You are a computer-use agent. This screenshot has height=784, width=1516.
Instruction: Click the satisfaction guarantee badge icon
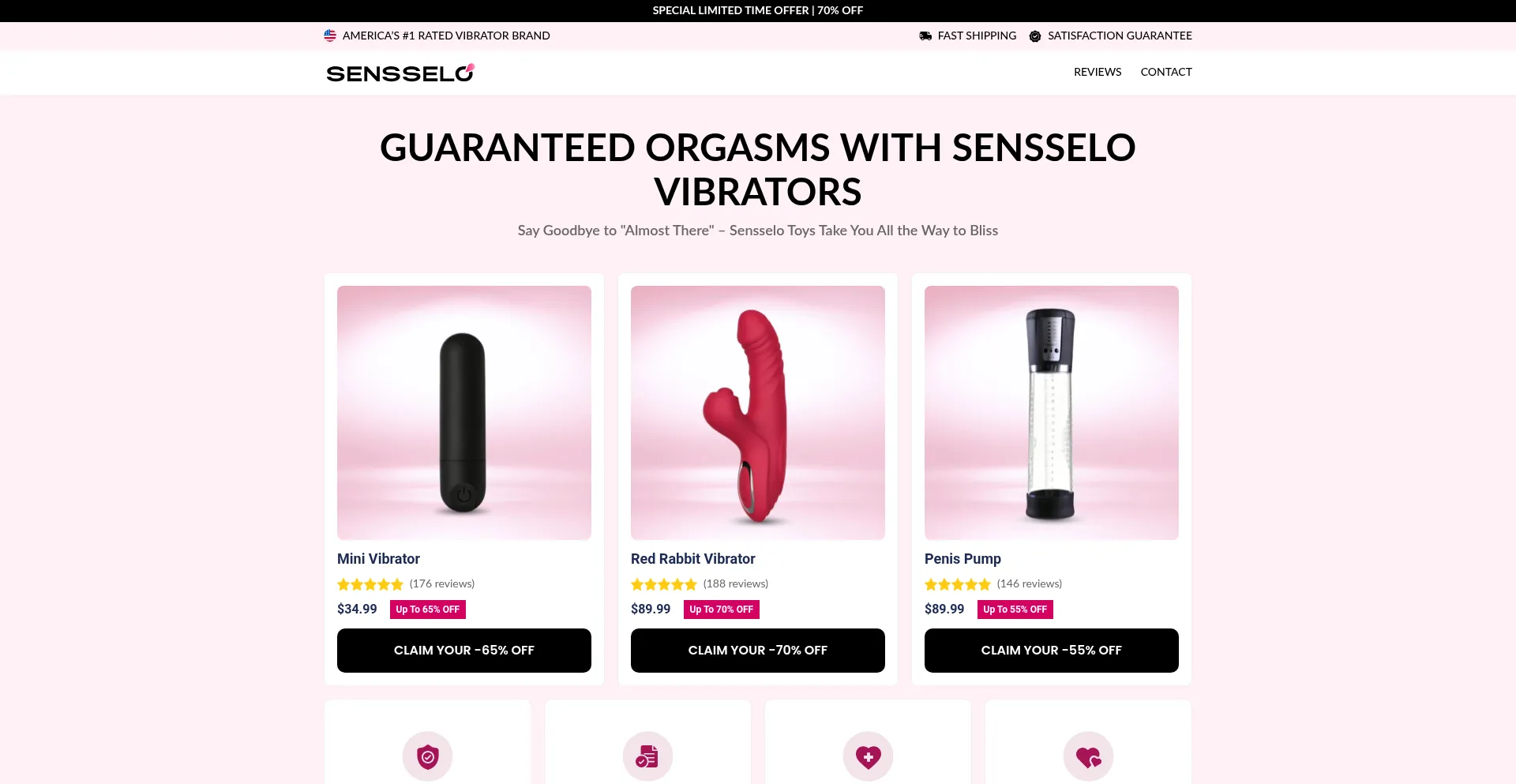1035,36
